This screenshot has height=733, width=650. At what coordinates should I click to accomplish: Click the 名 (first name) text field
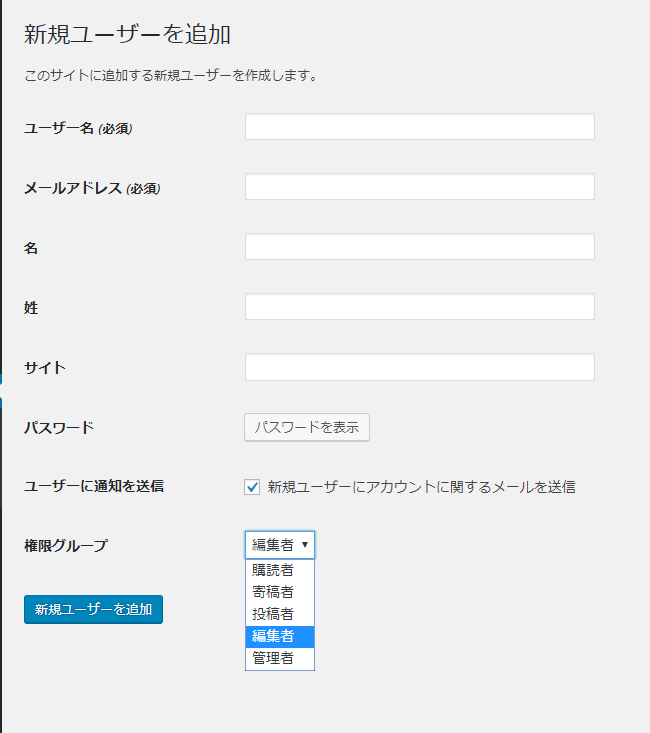(419, 247)
